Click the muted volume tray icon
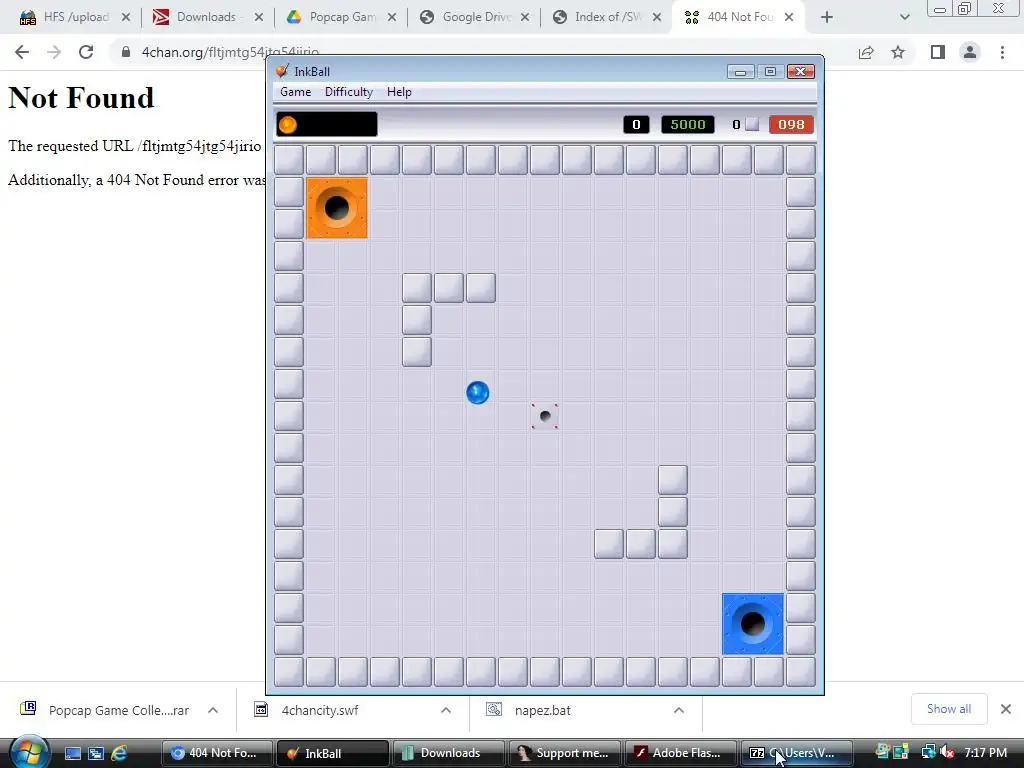 pyautogui.click(x=946, y=753)
